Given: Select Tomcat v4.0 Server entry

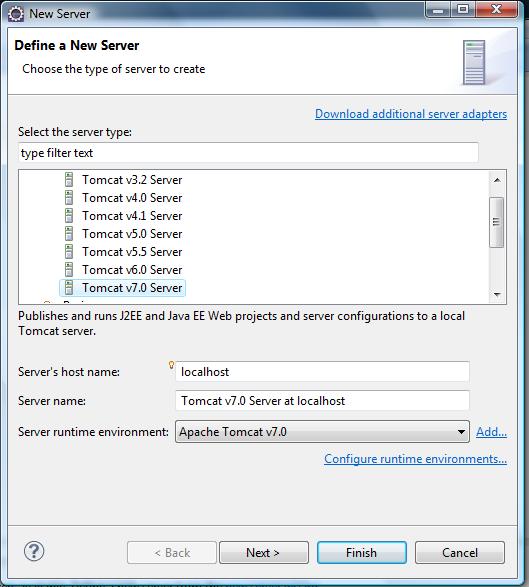Looking at the screenshot, I should click(132, 198).
